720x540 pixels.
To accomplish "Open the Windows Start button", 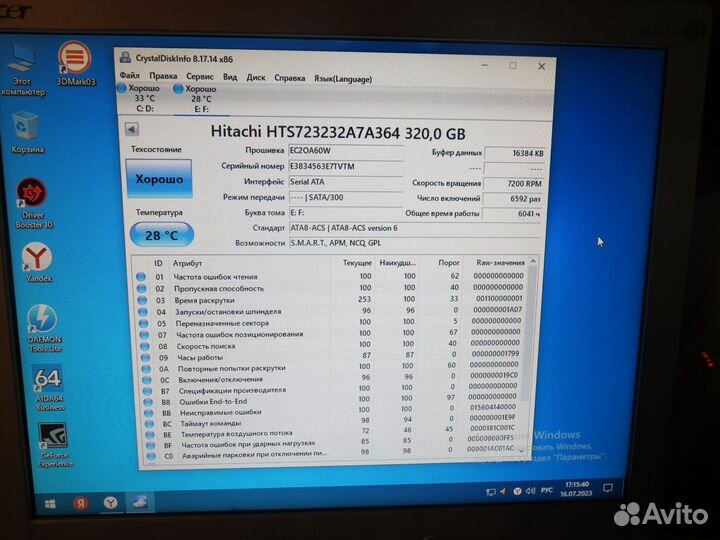I will coord(51,504).
